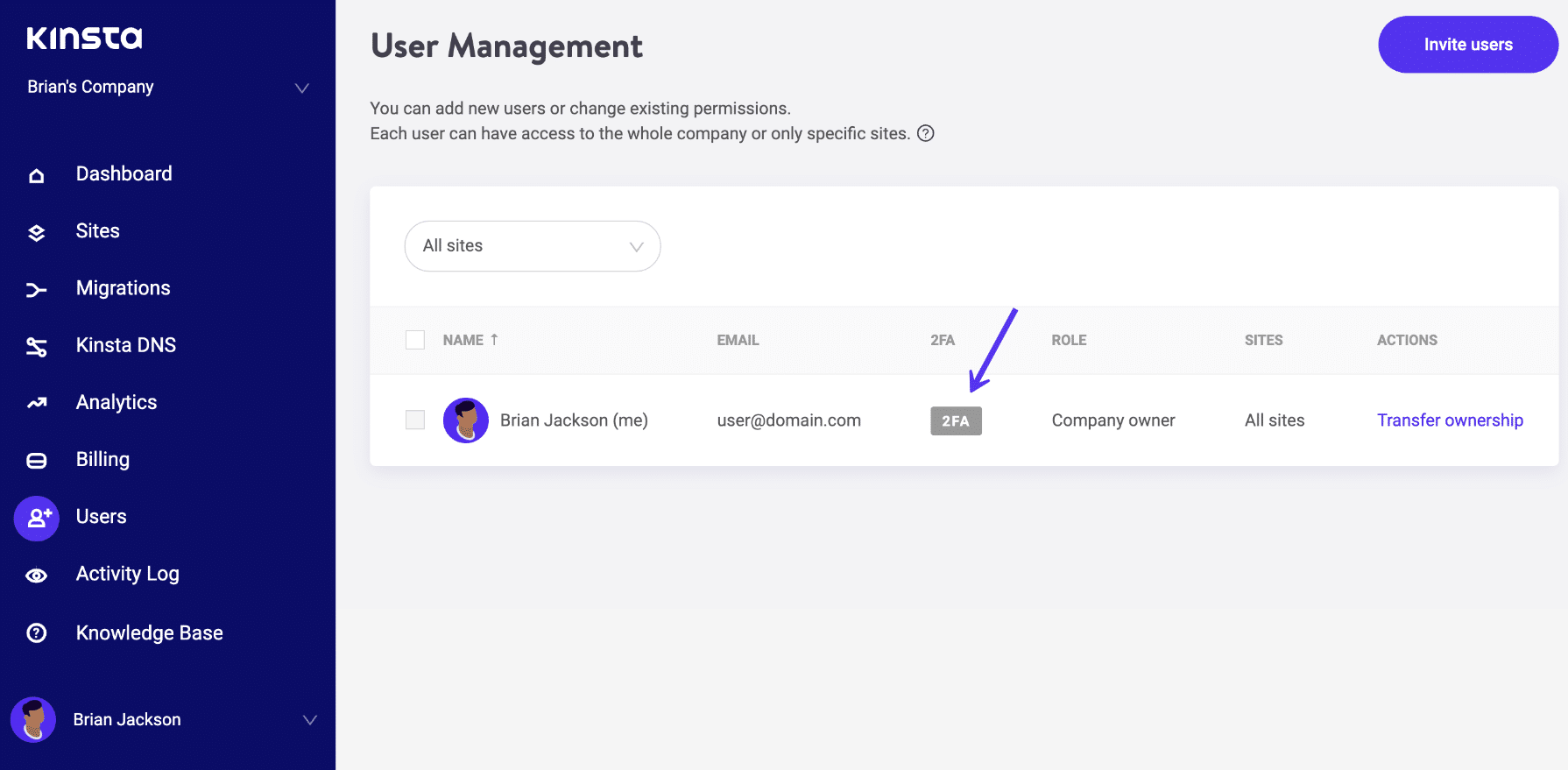Click the 2FA badge in the user row
Screen dimensions: 1568x770
pyautogui.click(x=955, y=421)
